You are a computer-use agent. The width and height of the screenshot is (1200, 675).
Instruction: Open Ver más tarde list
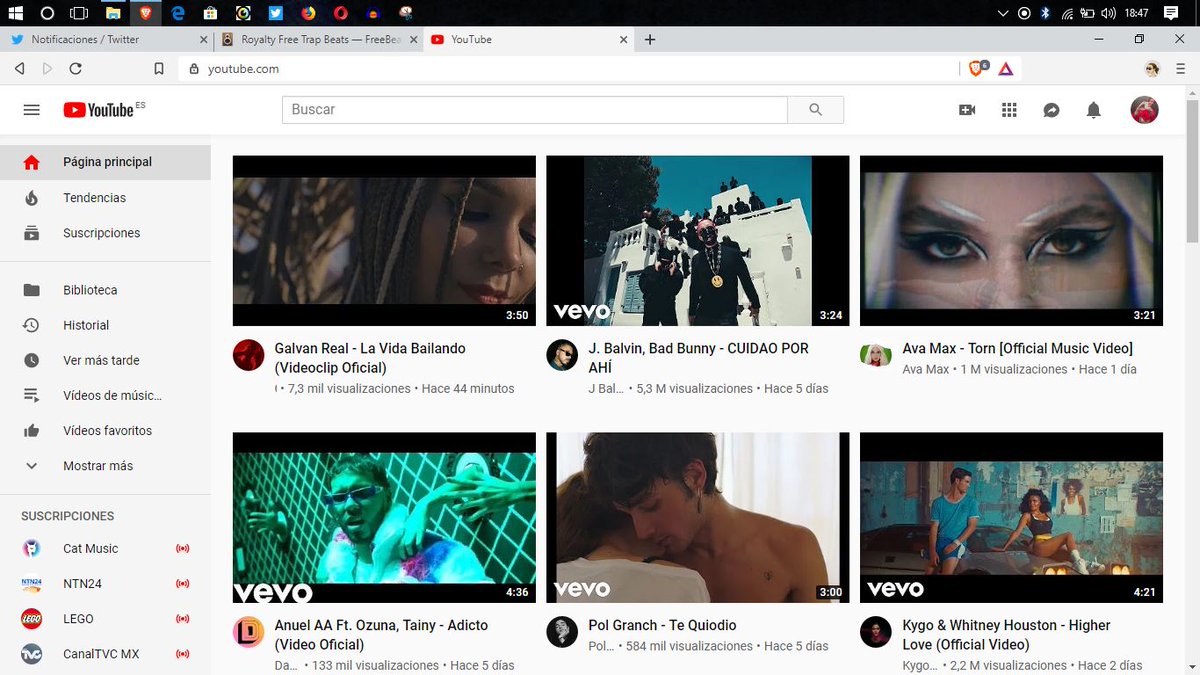pyautogui.click(x=105, y=360)
